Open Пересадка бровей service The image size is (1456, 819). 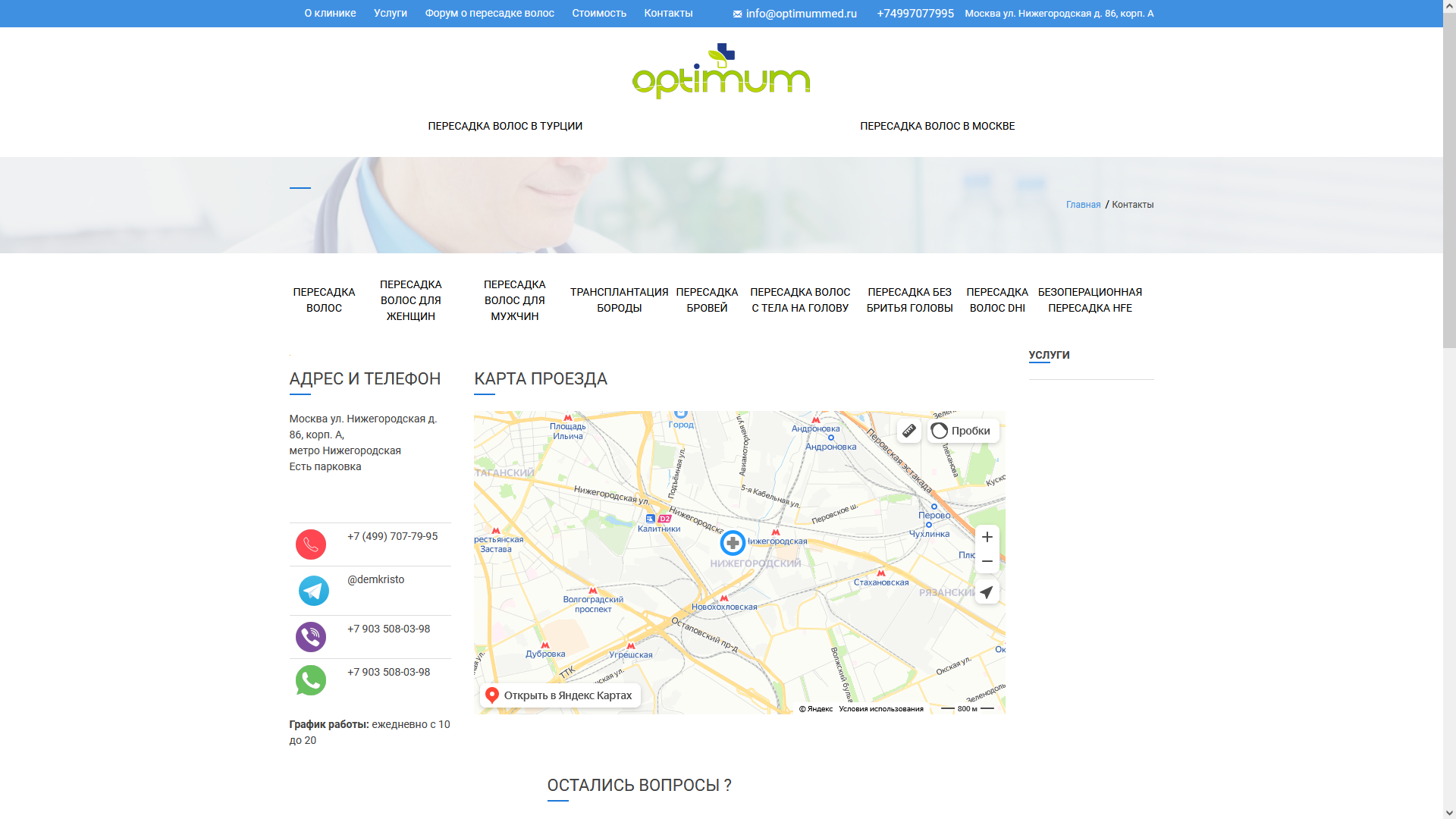pos(707,300)
